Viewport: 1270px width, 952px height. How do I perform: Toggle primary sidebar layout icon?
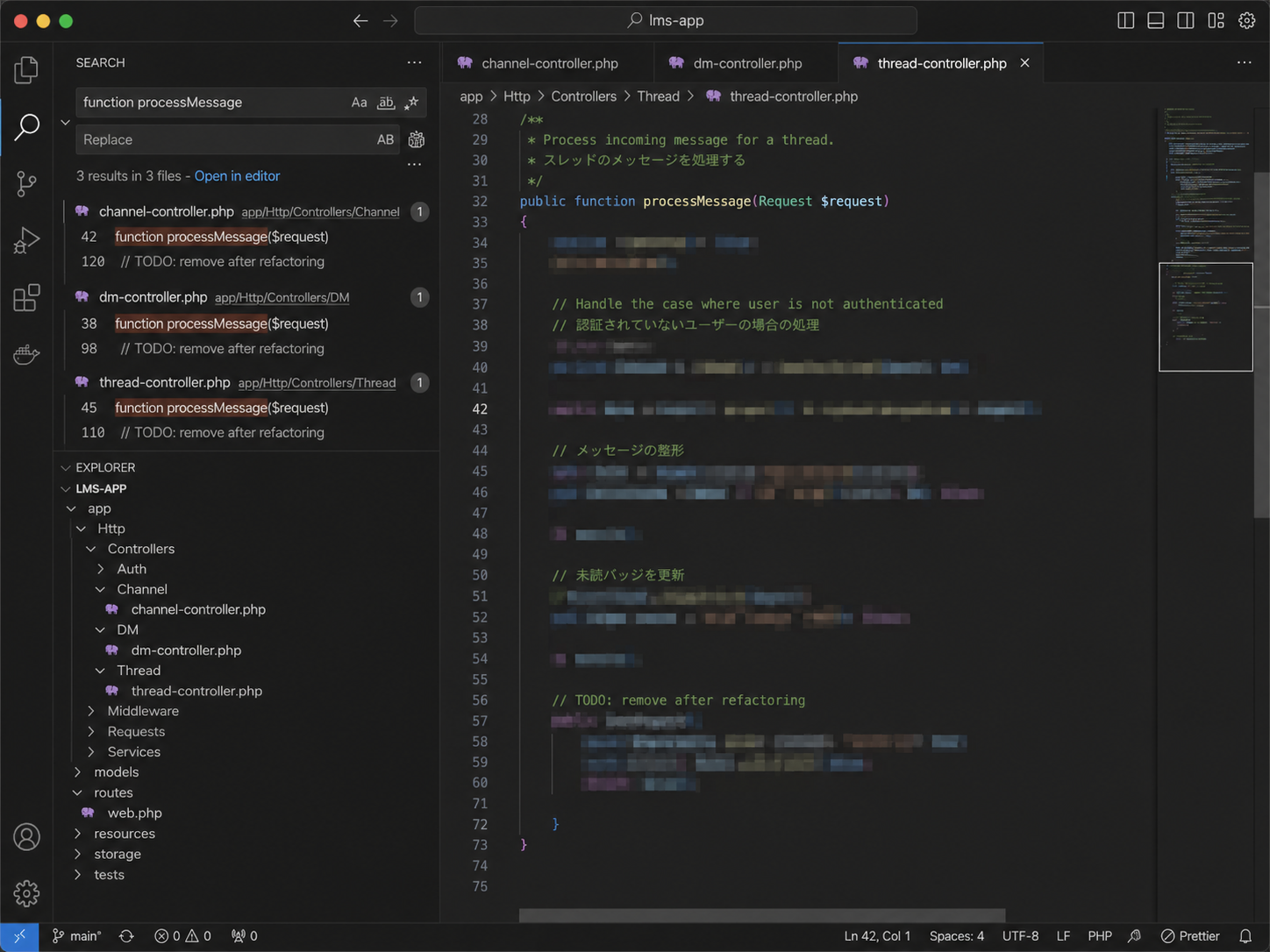1126,20
